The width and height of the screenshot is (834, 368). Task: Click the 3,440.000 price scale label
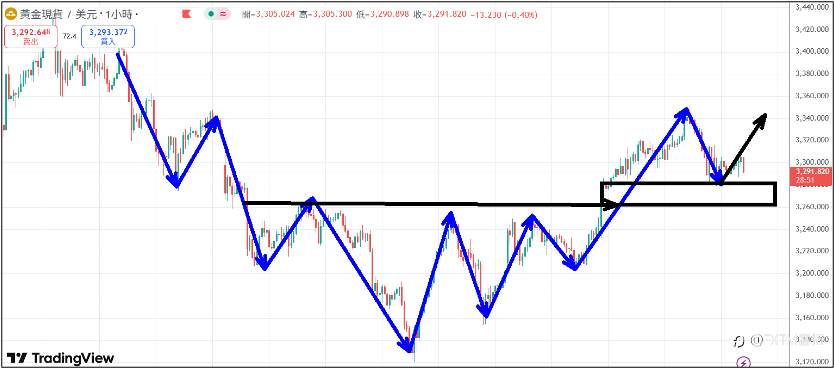pos(812,7)
